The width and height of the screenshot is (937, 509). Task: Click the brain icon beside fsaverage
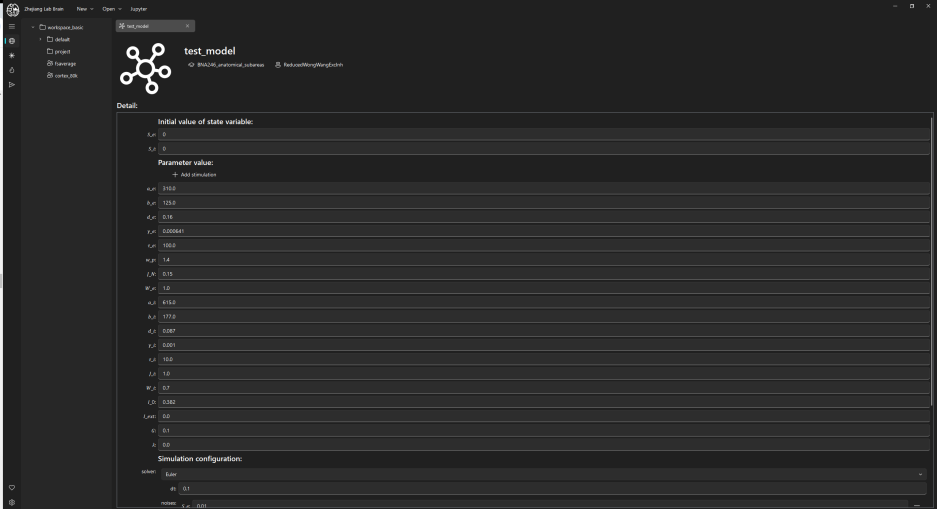coord(50,63)
